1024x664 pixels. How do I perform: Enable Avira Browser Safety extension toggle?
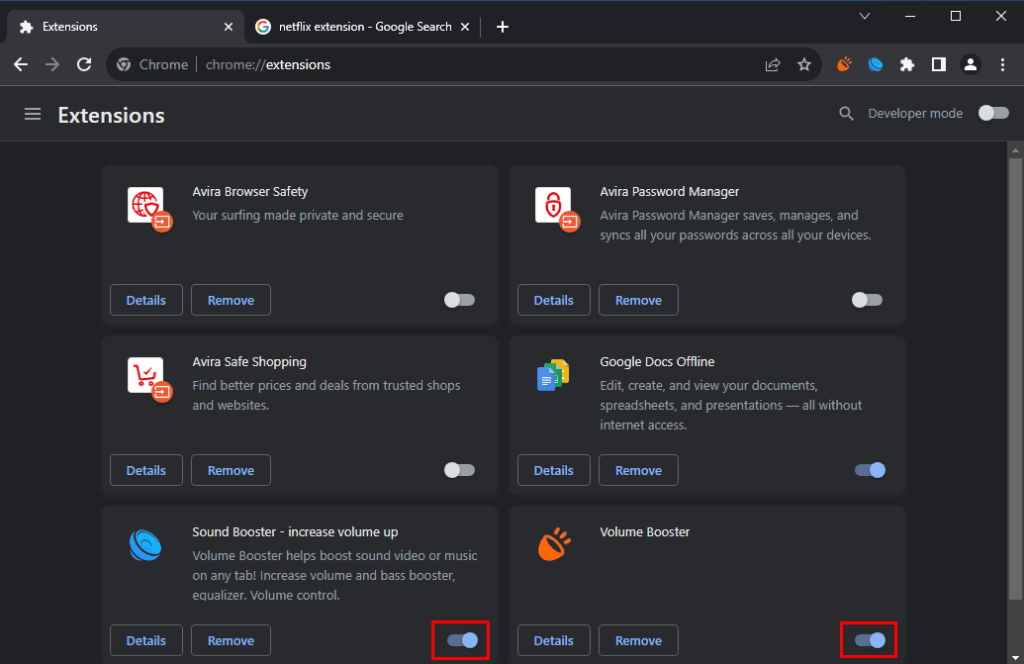(459, 300)
